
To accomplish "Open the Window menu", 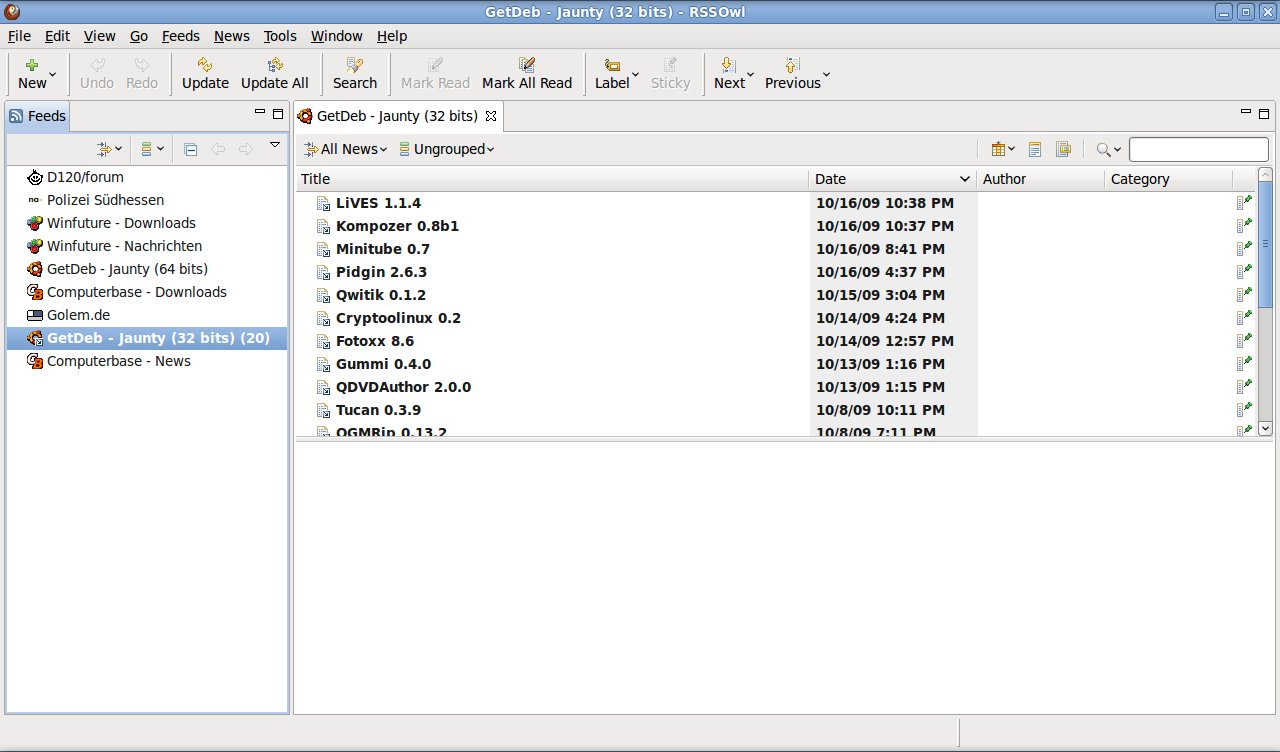I will coord(337,36).
